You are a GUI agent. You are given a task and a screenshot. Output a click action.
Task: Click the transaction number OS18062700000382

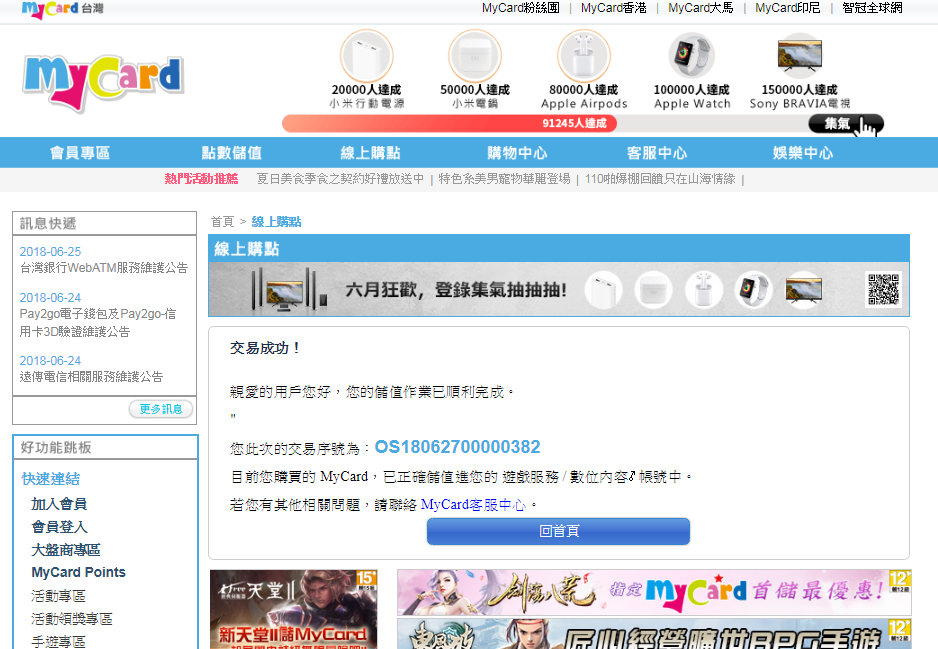tap(458, 447)
